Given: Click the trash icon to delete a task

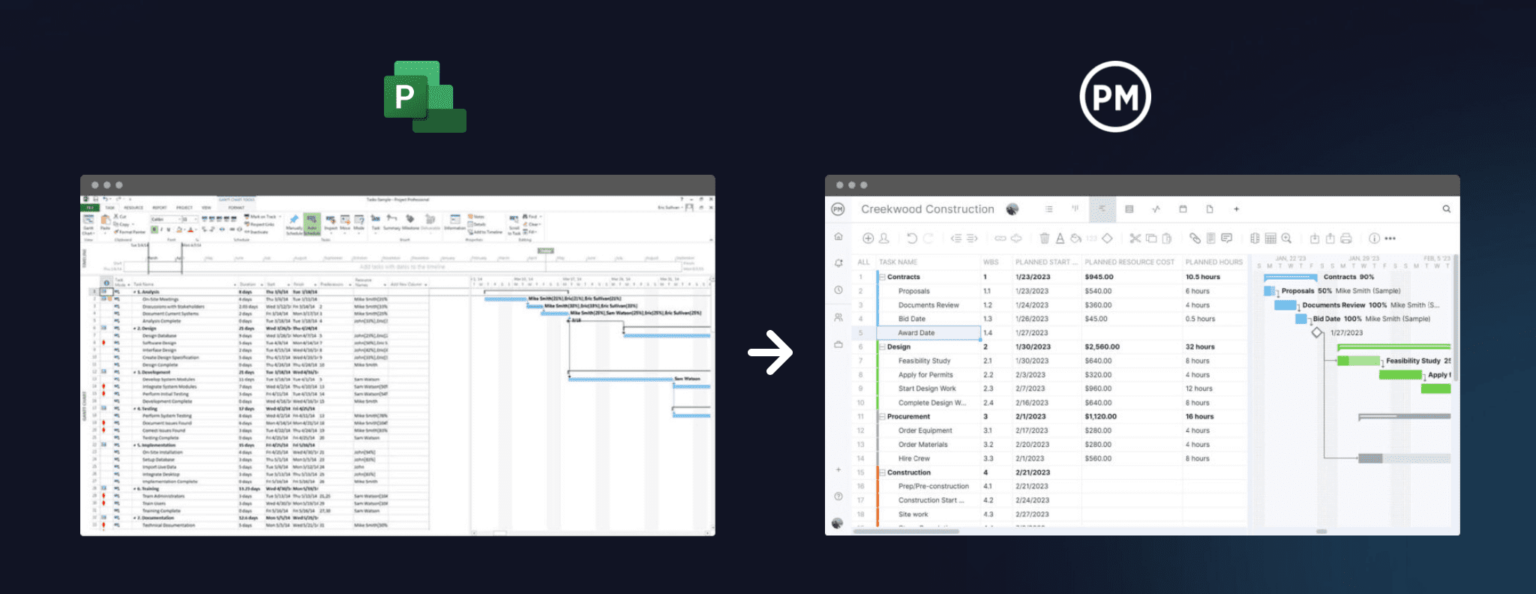Looking at the screenshot, I should (x=1044, y=238).
